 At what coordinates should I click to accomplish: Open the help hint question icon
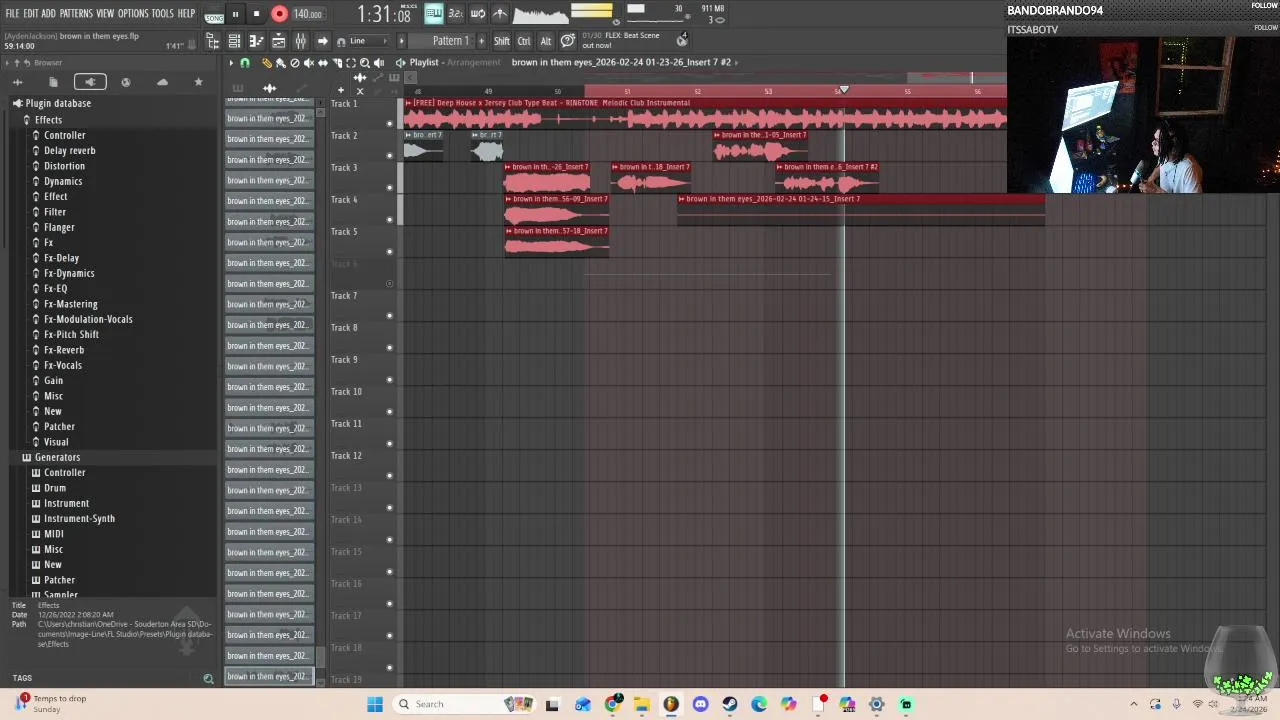[x=568, y=41]
